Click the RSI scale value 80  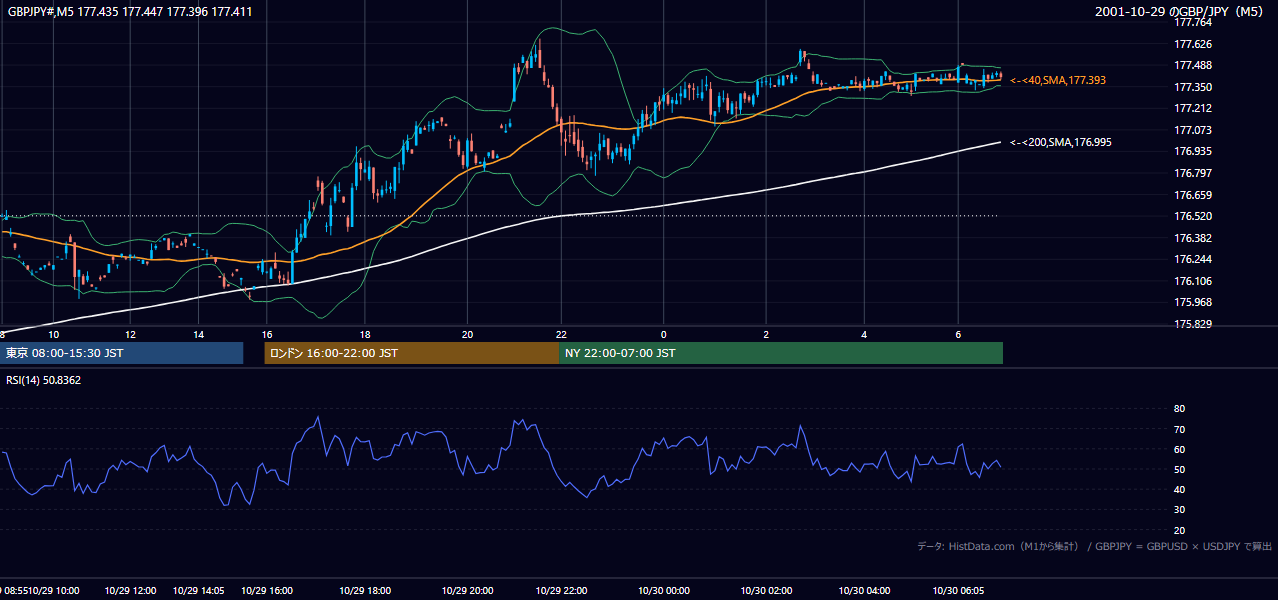pyautogui.click(x=1179, y=409)
